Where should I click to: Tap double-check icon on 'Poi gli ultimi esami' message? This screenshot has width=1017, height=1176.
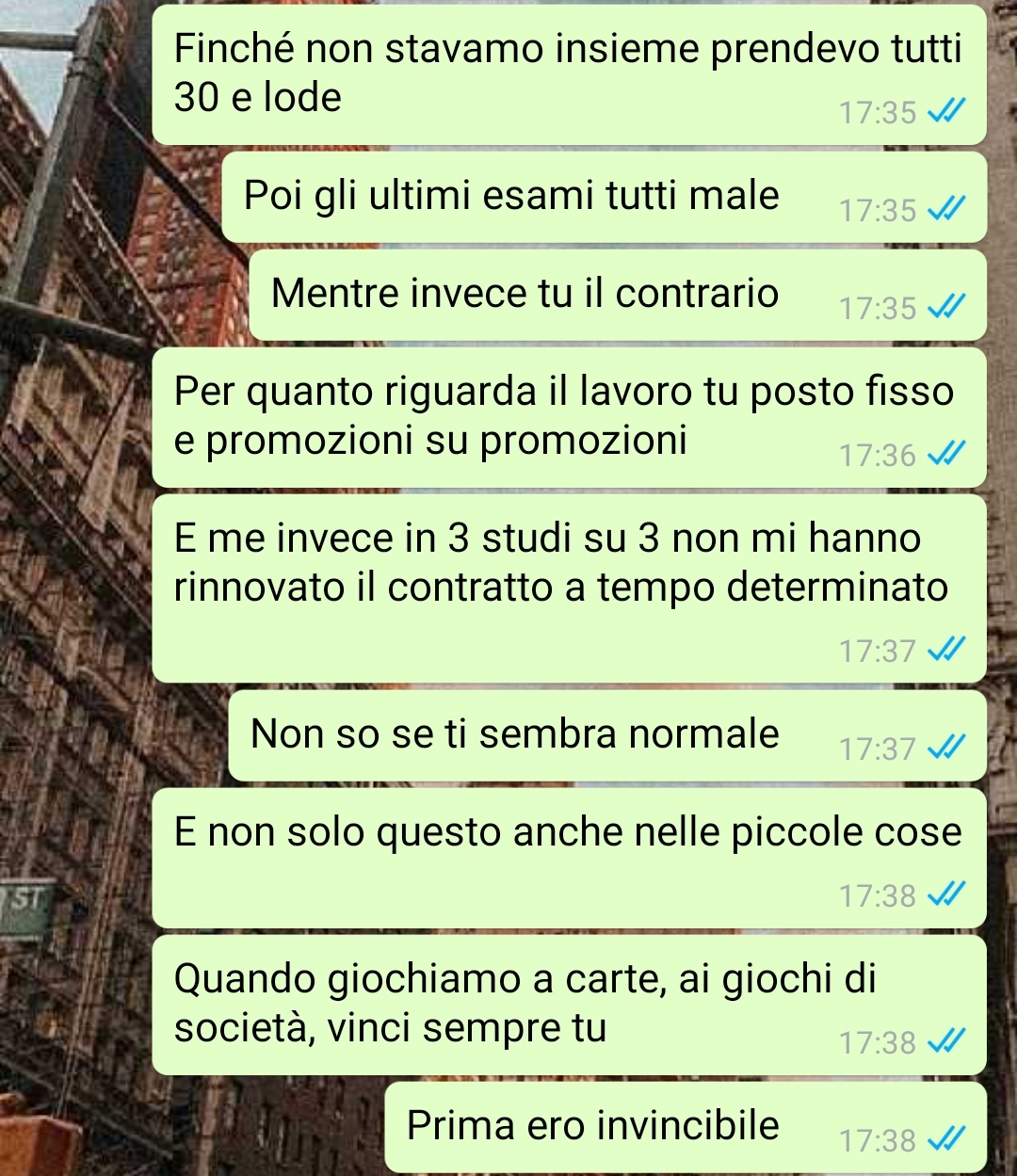946,210
